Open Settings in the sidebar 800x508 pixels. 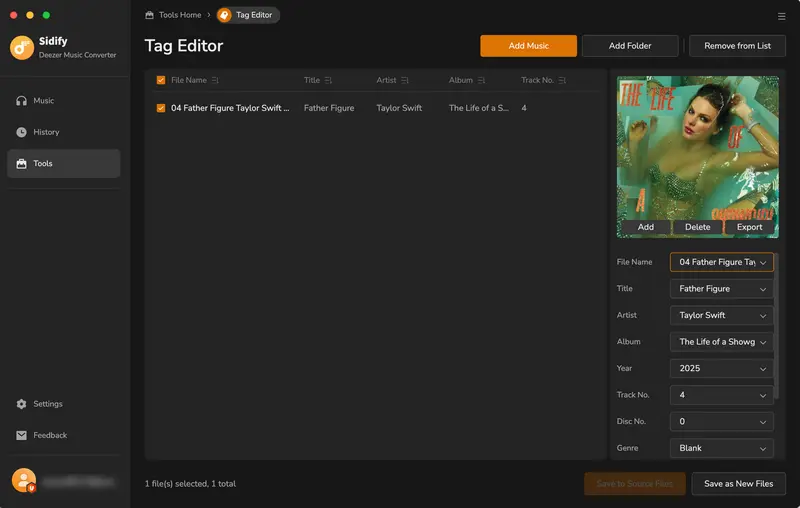64,404
